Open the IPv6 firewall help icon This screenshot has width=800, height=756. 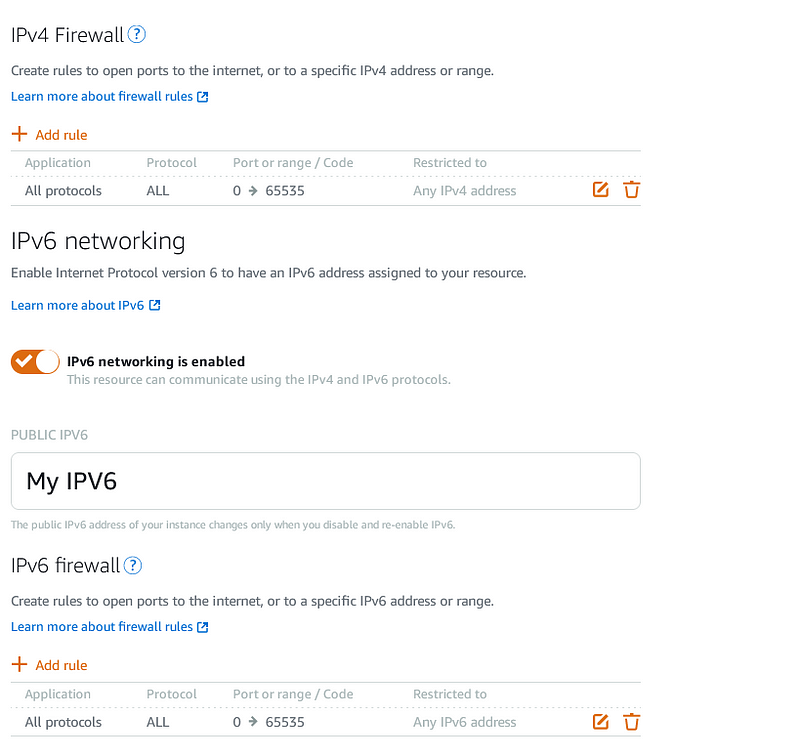tap(133, 565)
